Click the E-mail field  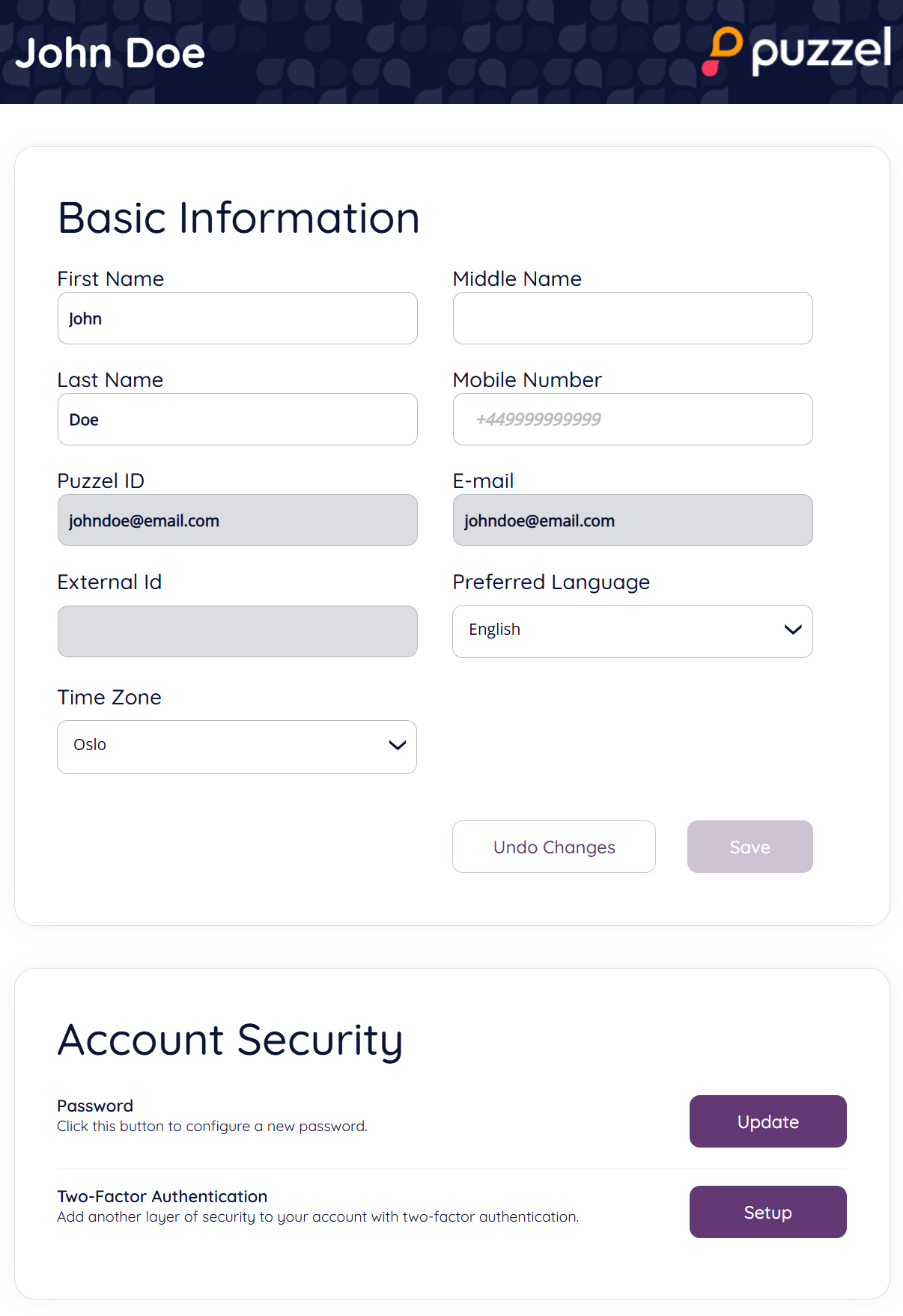pyautogui.click(x=633, y=520)
